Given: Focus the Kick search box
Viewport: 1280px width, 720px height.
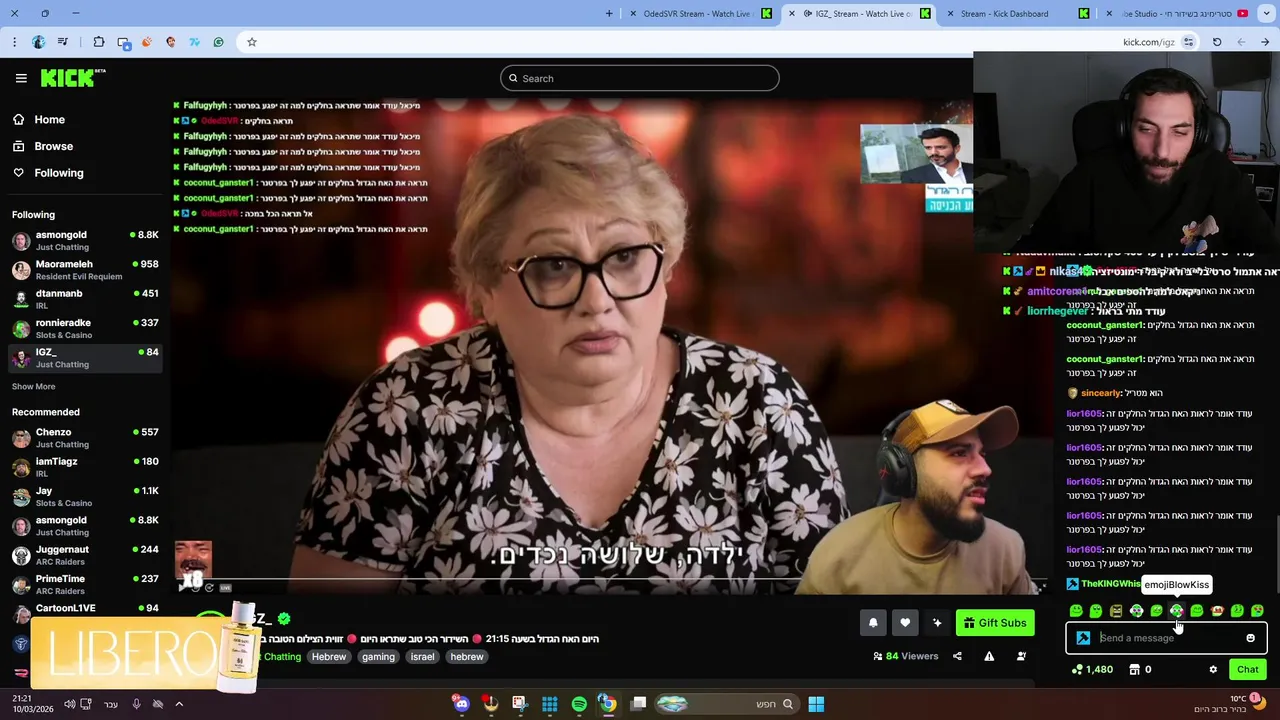Looking at the screenshot, I should click(640, 78).
